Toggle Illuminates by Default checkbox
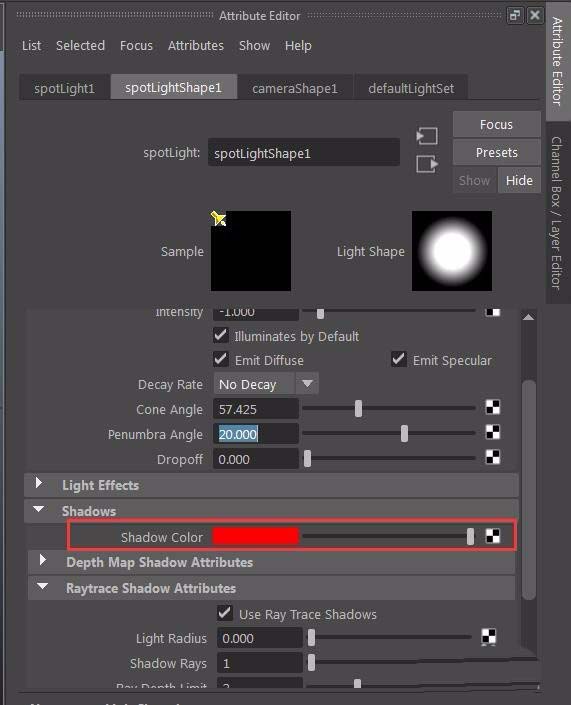Screen dimensions: 571x705 pos(220,335)
